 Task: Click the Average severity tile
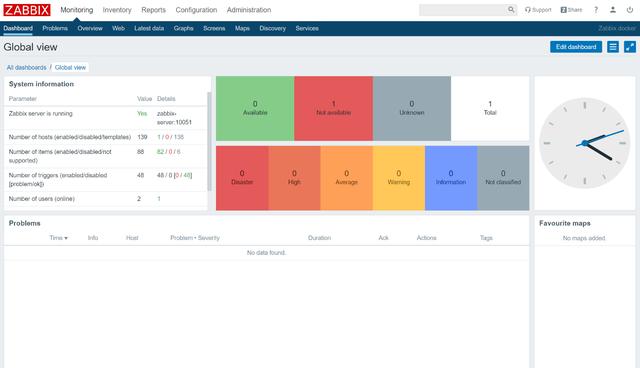click(347, 178)
